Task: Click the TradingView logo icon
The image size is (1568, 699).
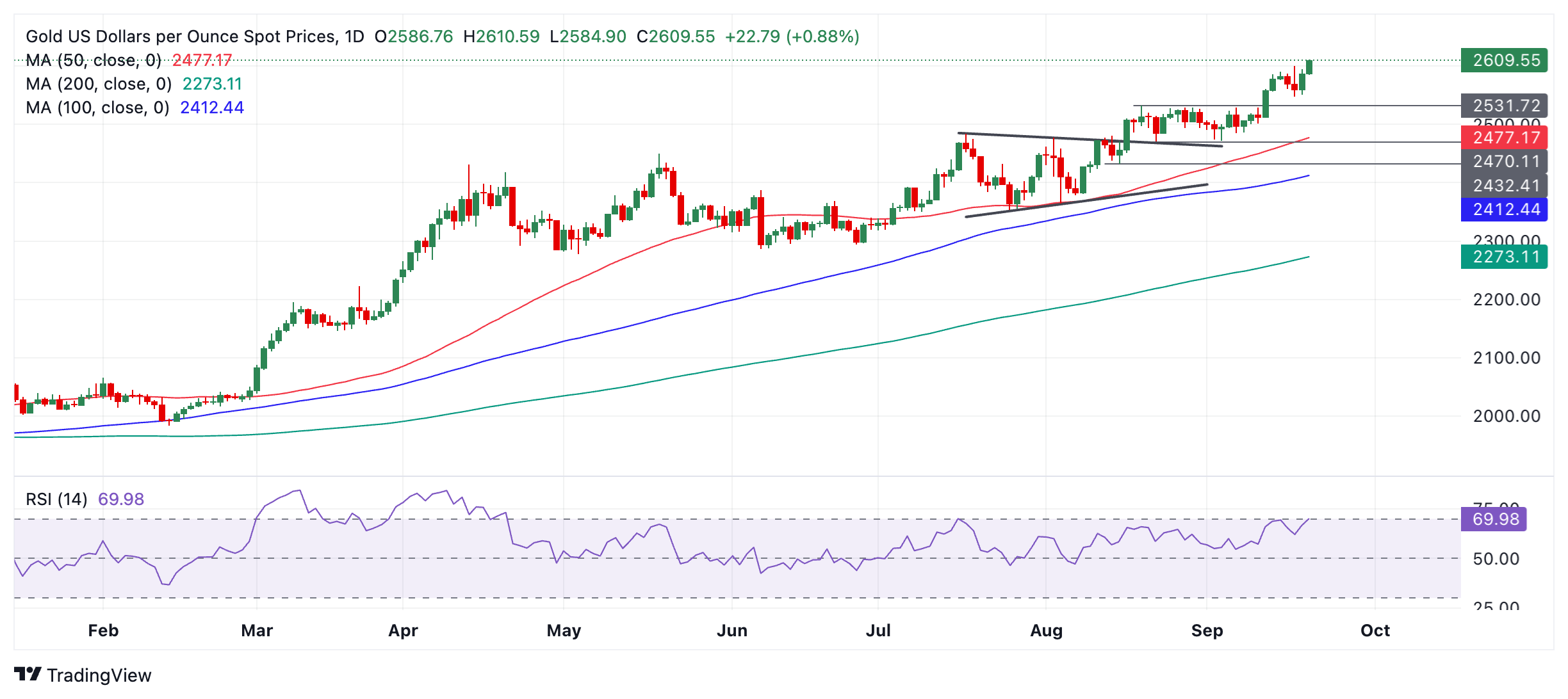Action: (28, 674)
